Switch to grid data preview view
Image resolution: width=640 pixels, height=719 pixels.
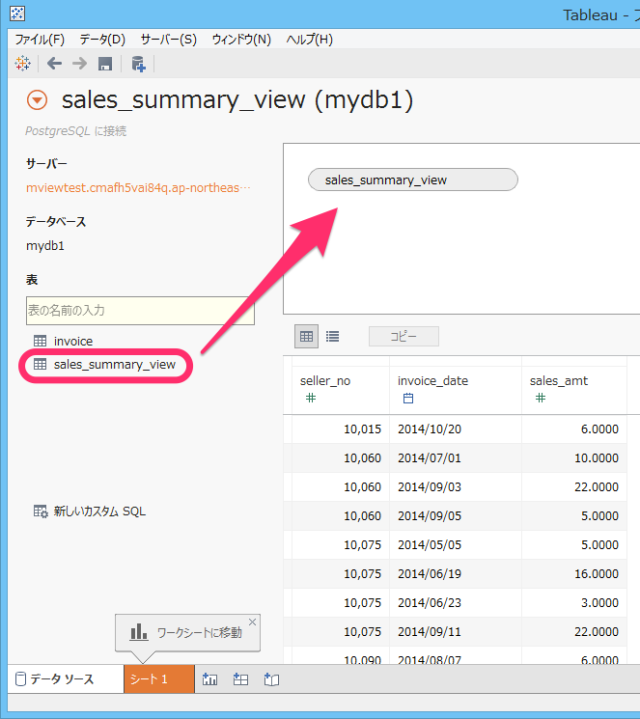point(306,337)
